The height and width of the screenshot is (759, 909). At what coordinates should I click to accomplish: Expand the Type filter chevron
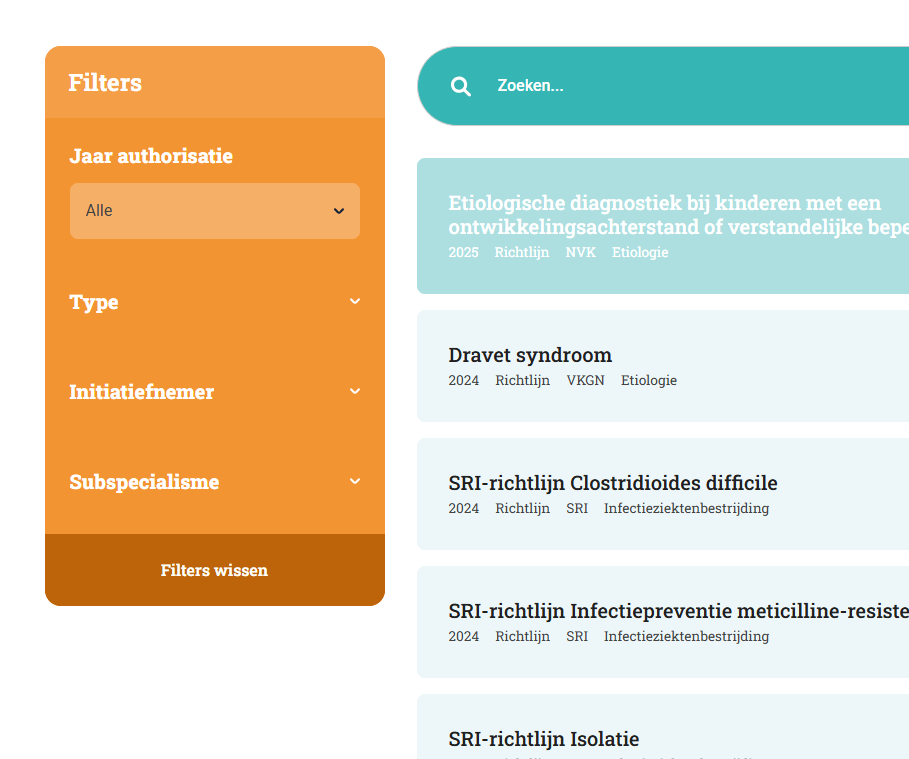pyautogui.click(x=355, y=302)
